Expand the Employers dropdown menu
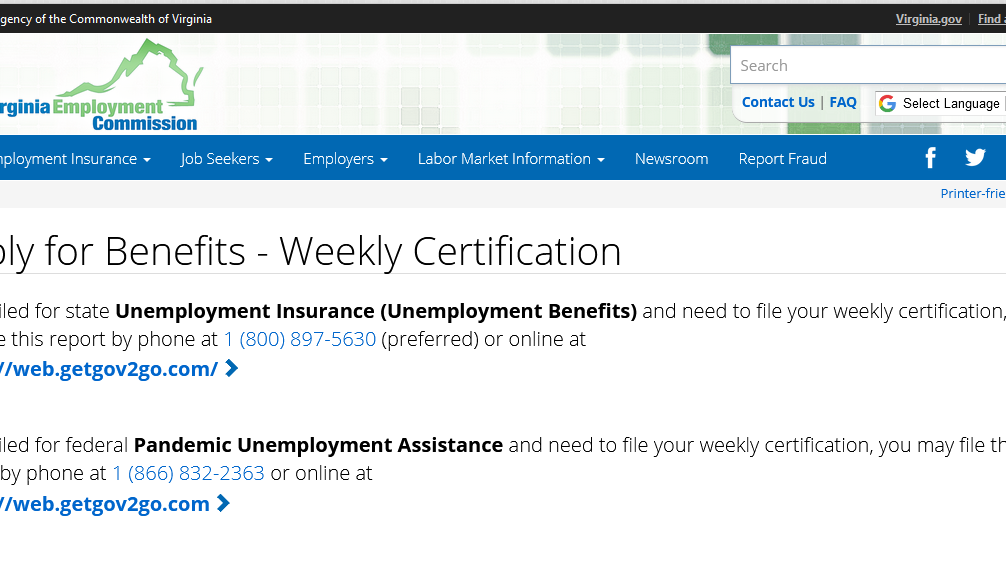The image size is (1006, 566). pyautogui.click(x=345, y=159)
